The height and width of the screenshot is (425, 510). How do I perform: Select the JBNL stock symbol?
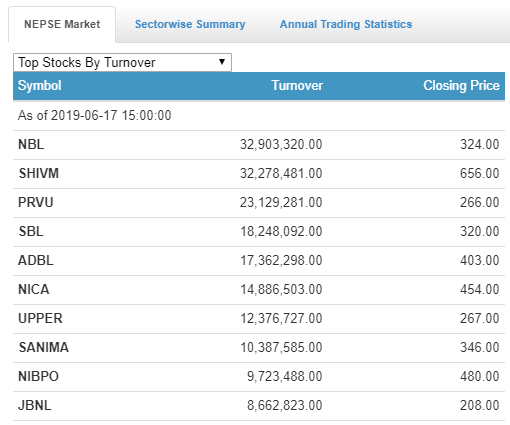tap(35, 405)
